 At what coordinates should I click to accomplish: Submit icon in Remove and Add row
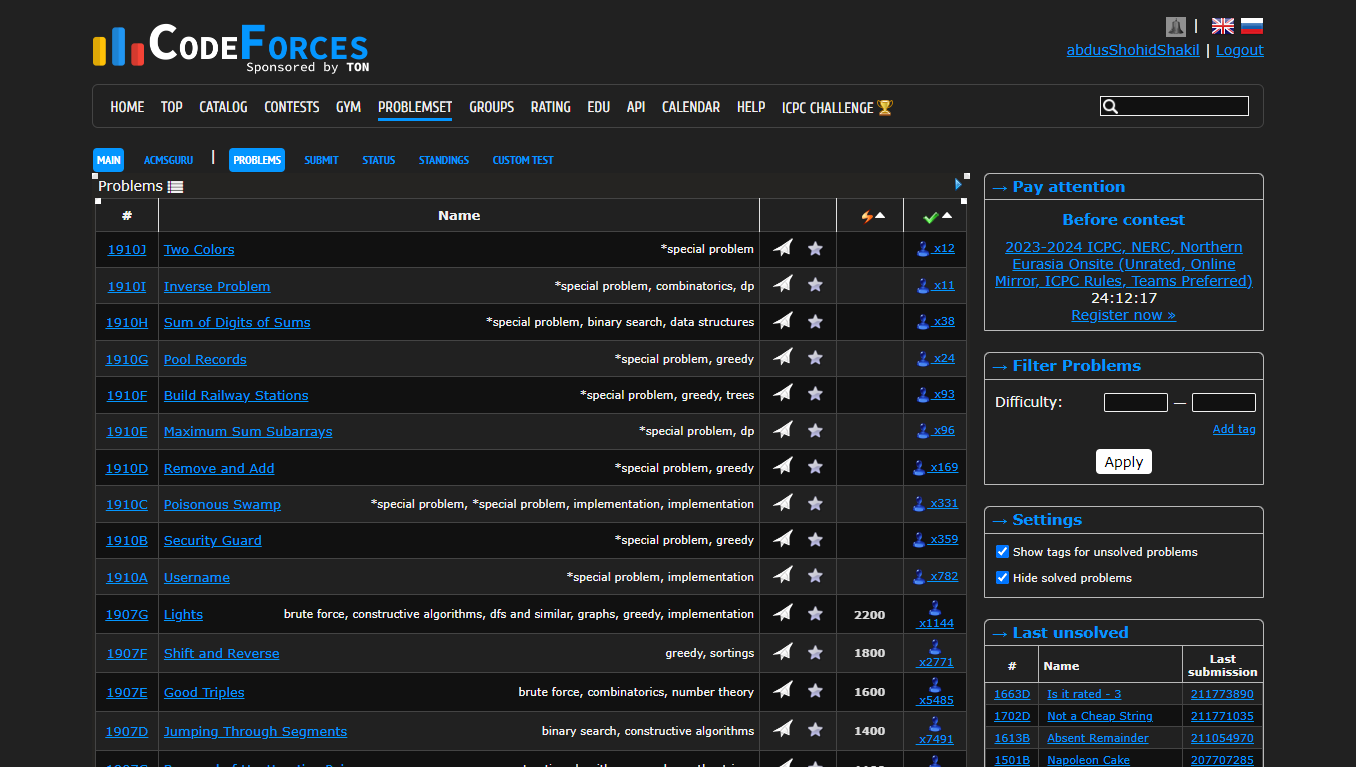click(782, 466)
